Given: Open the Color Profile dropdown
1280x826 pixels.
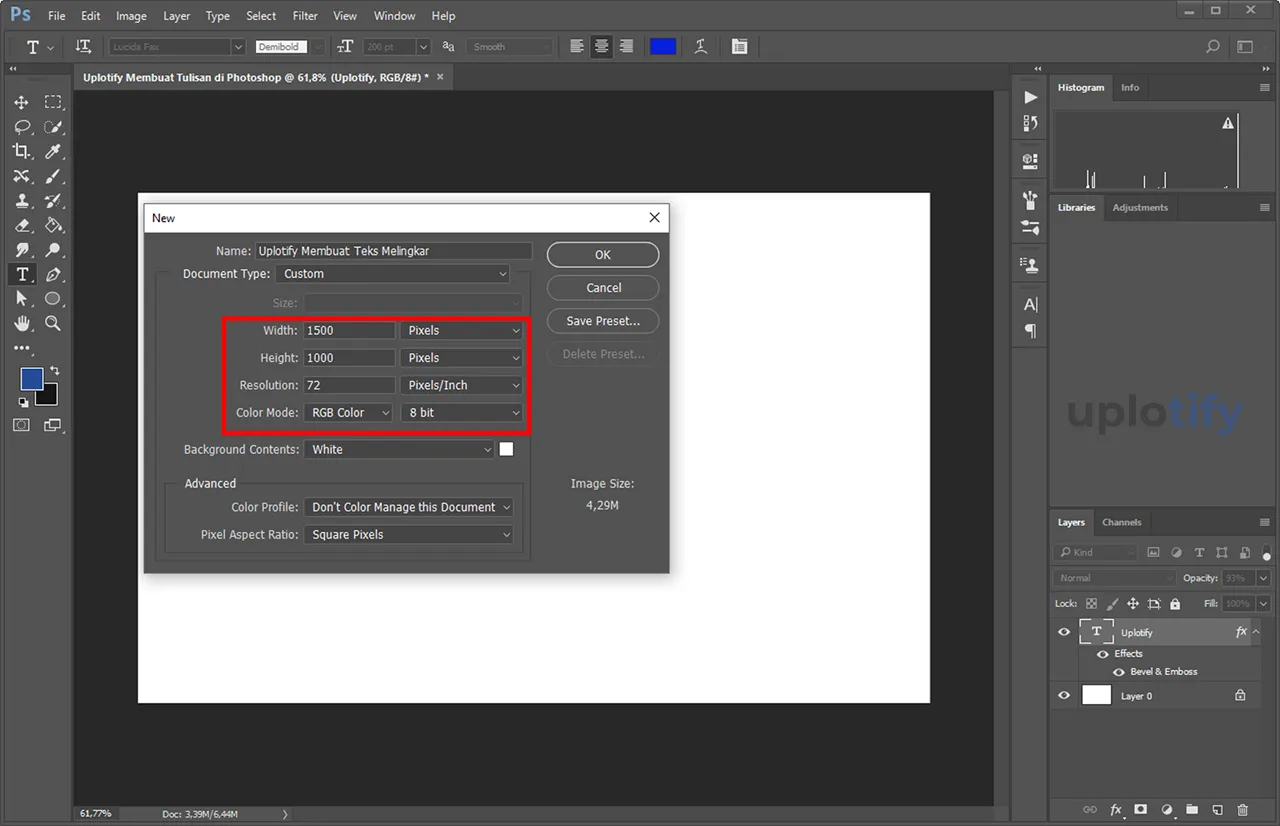Looking at the screenshot, I should tap(408, 507).
